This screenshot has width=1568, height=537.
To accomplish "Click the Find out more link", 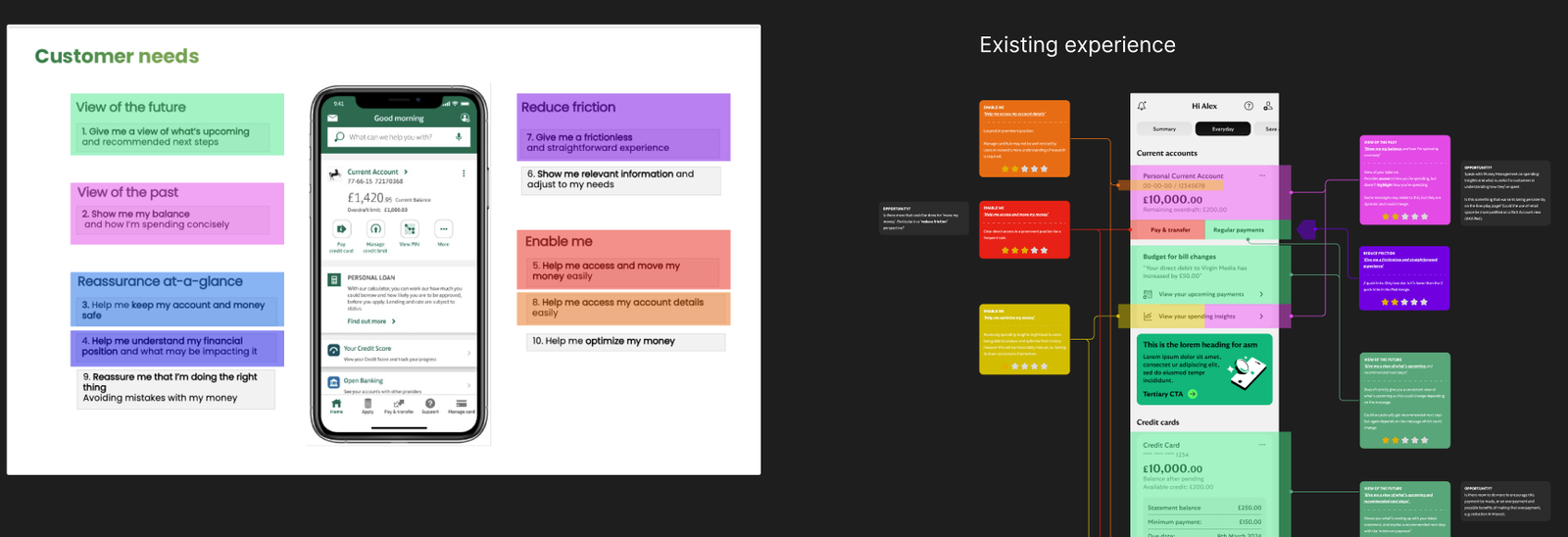I will click(x=371, y=321).
